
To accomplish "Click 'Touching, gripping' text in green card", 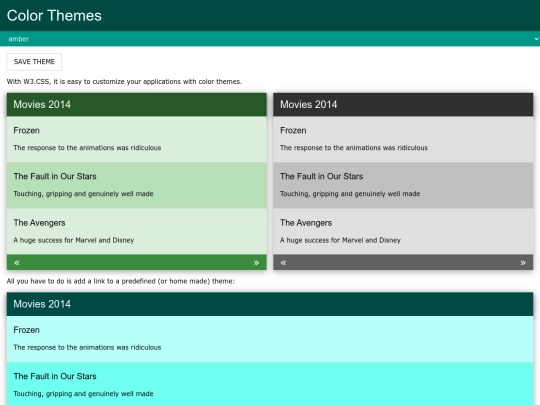I will pyautogui.click(x=83, y=194).
